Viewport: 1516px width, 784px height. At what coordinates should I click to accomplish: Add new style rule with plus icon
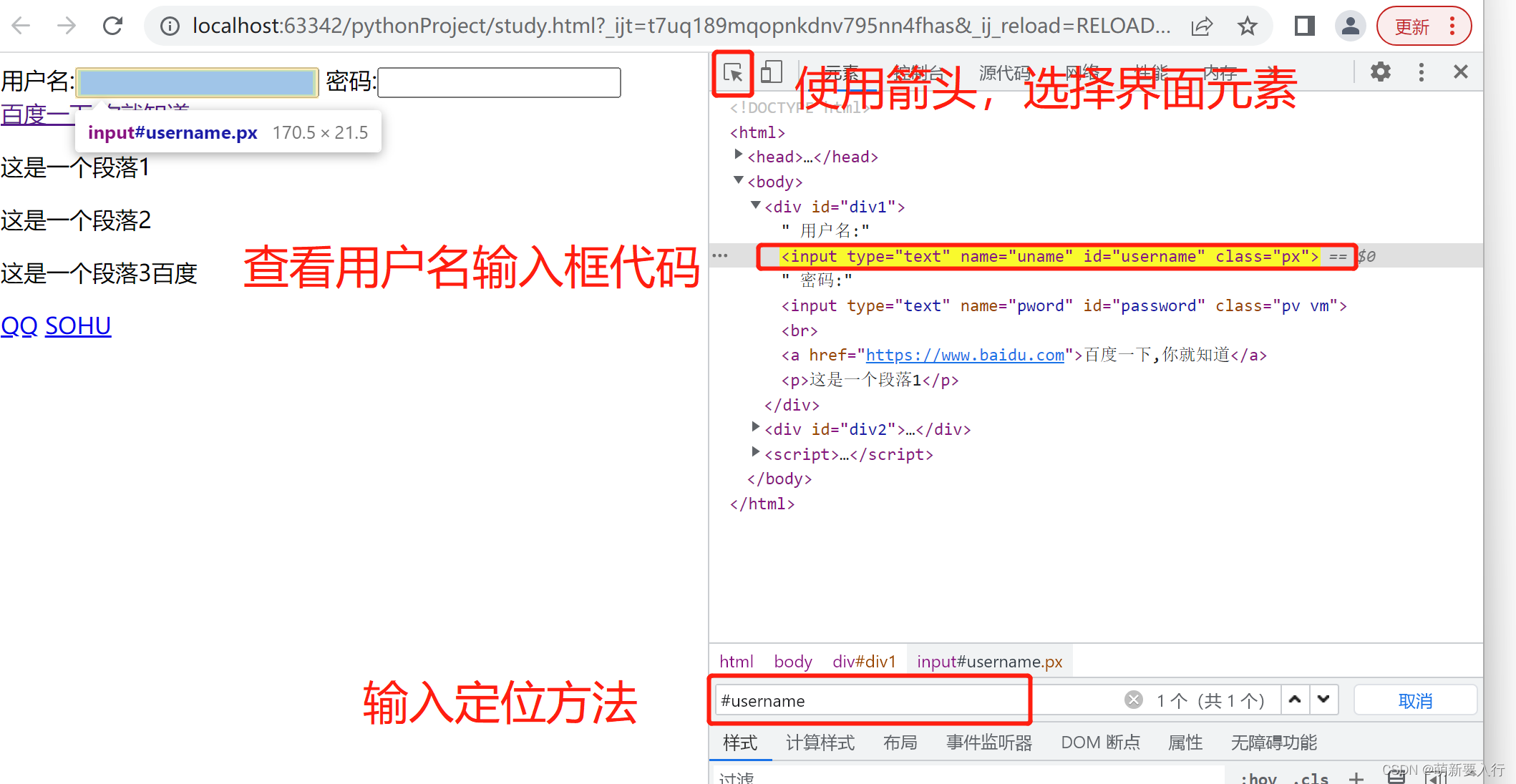pyautogui.click(x=1356, y=778)
